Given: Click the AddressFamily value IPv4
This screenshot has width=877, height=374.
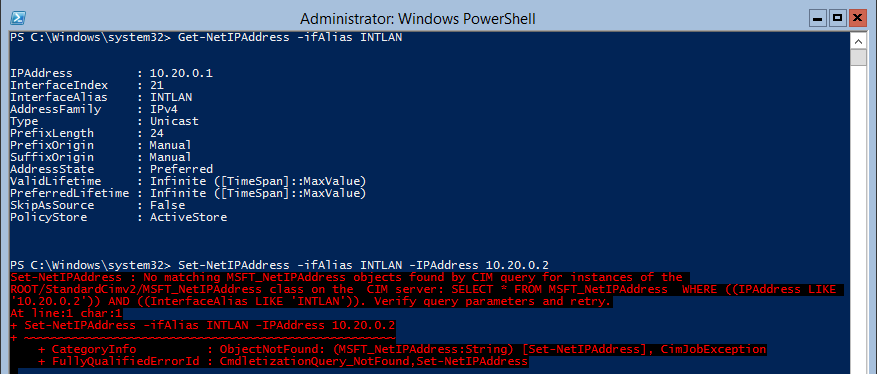Looking at the screenshot, I should click(163, 109).
